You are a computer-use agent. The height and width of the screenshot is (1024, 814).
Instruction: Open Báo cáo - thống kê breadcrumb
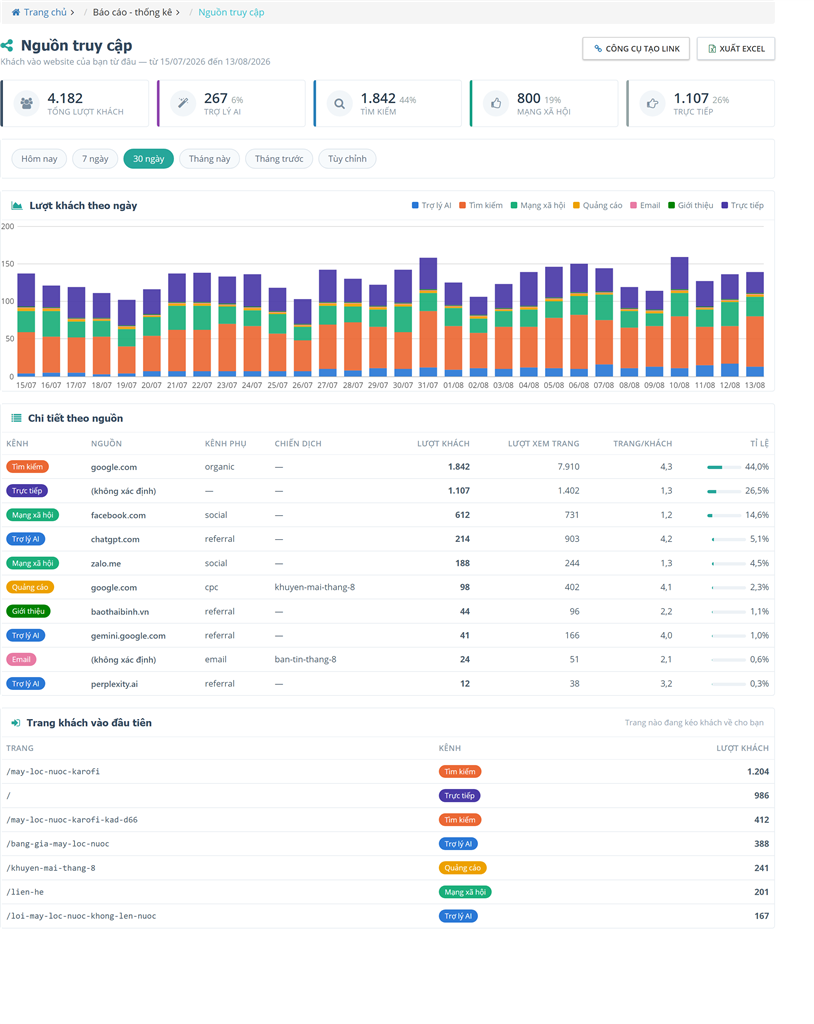point(132,12)
